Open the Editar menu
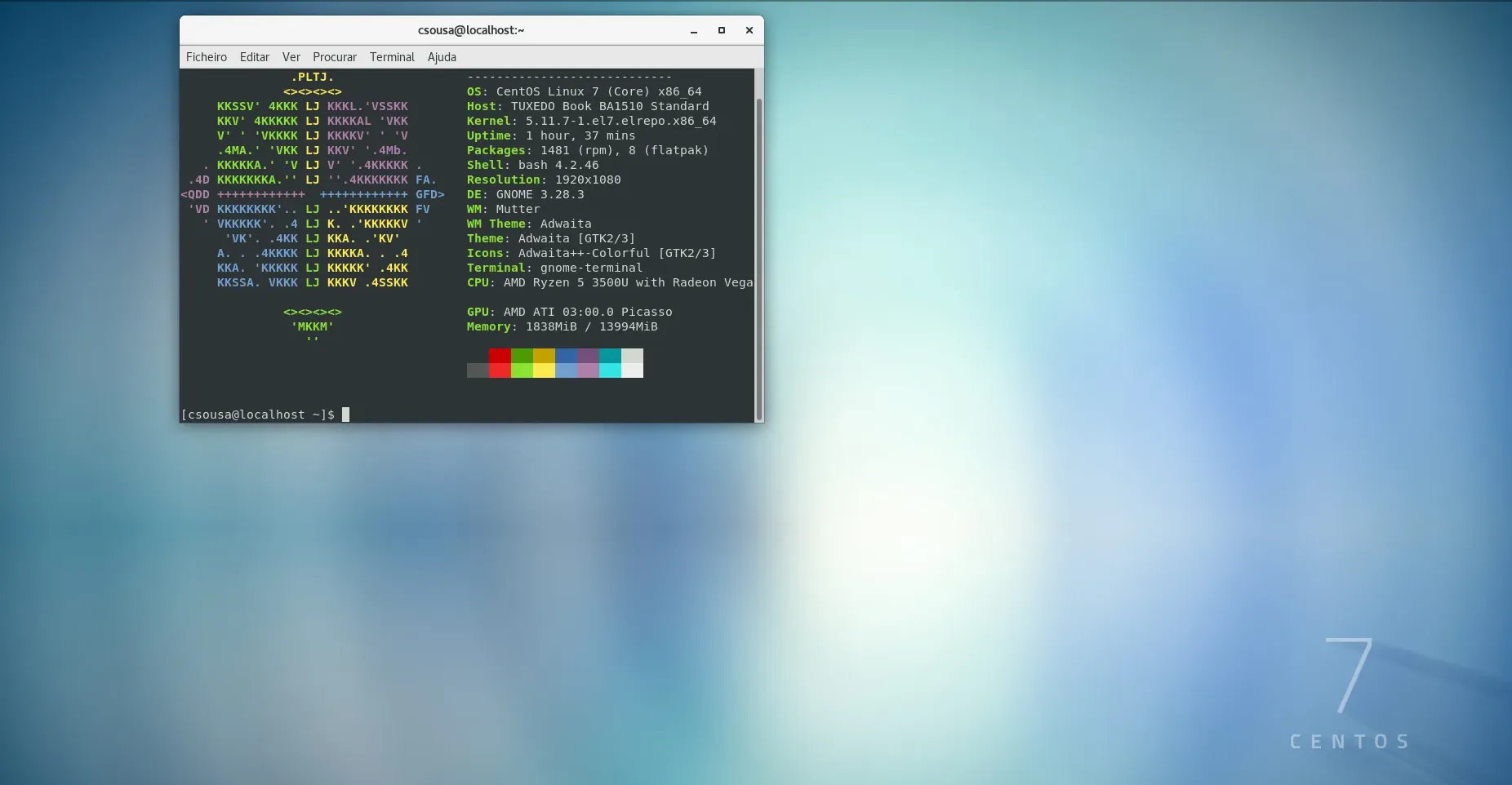The width and height of the screenshot is (1512, 785). [255, 57]
